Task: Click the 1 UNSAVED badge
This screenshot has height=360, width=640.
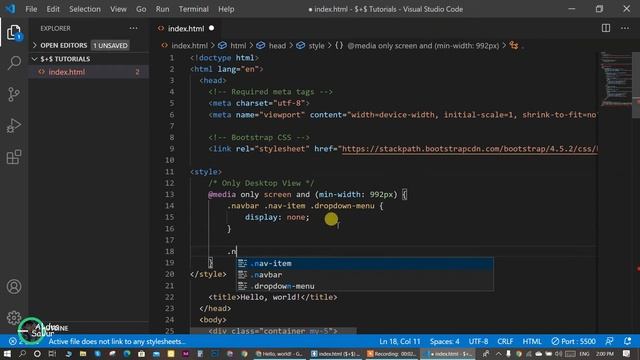Action: click(110, 45)
